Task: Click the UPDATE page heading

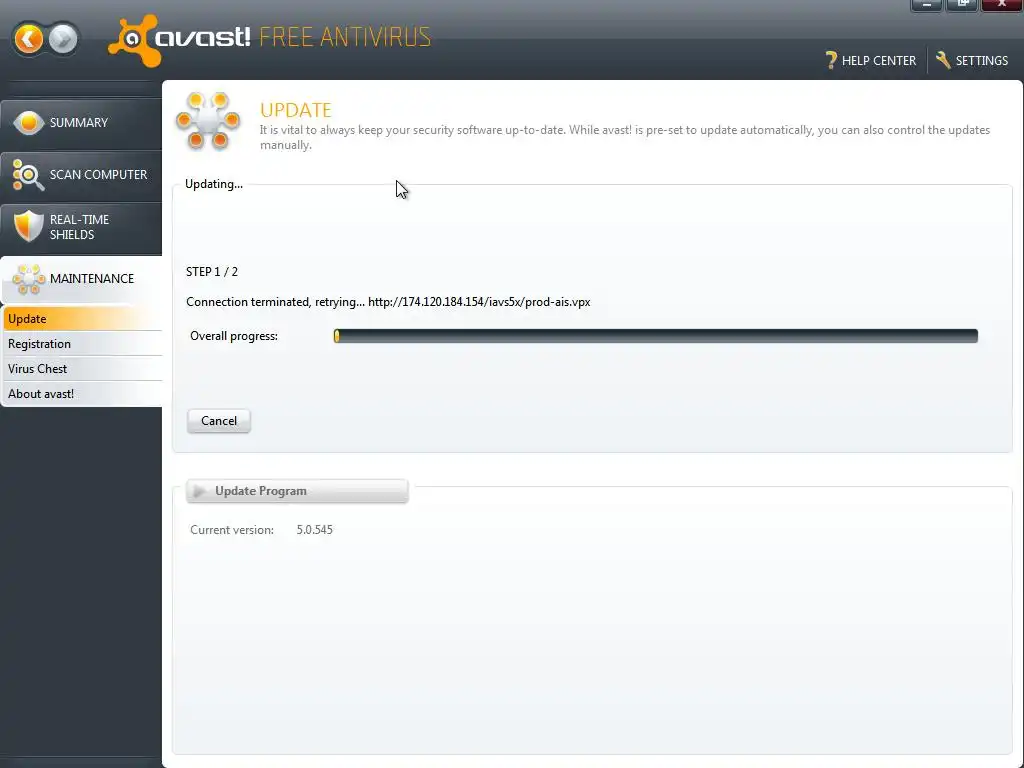Action: coord(296,110)
